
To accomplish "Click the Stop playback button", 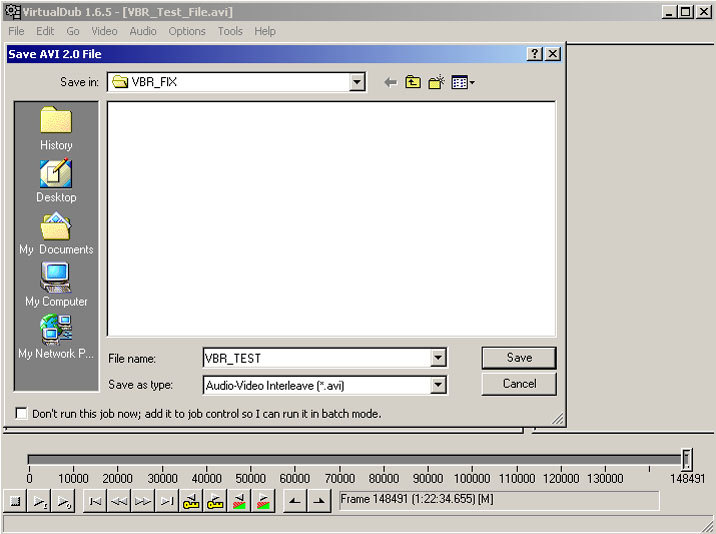I will [x=15, y=502].
